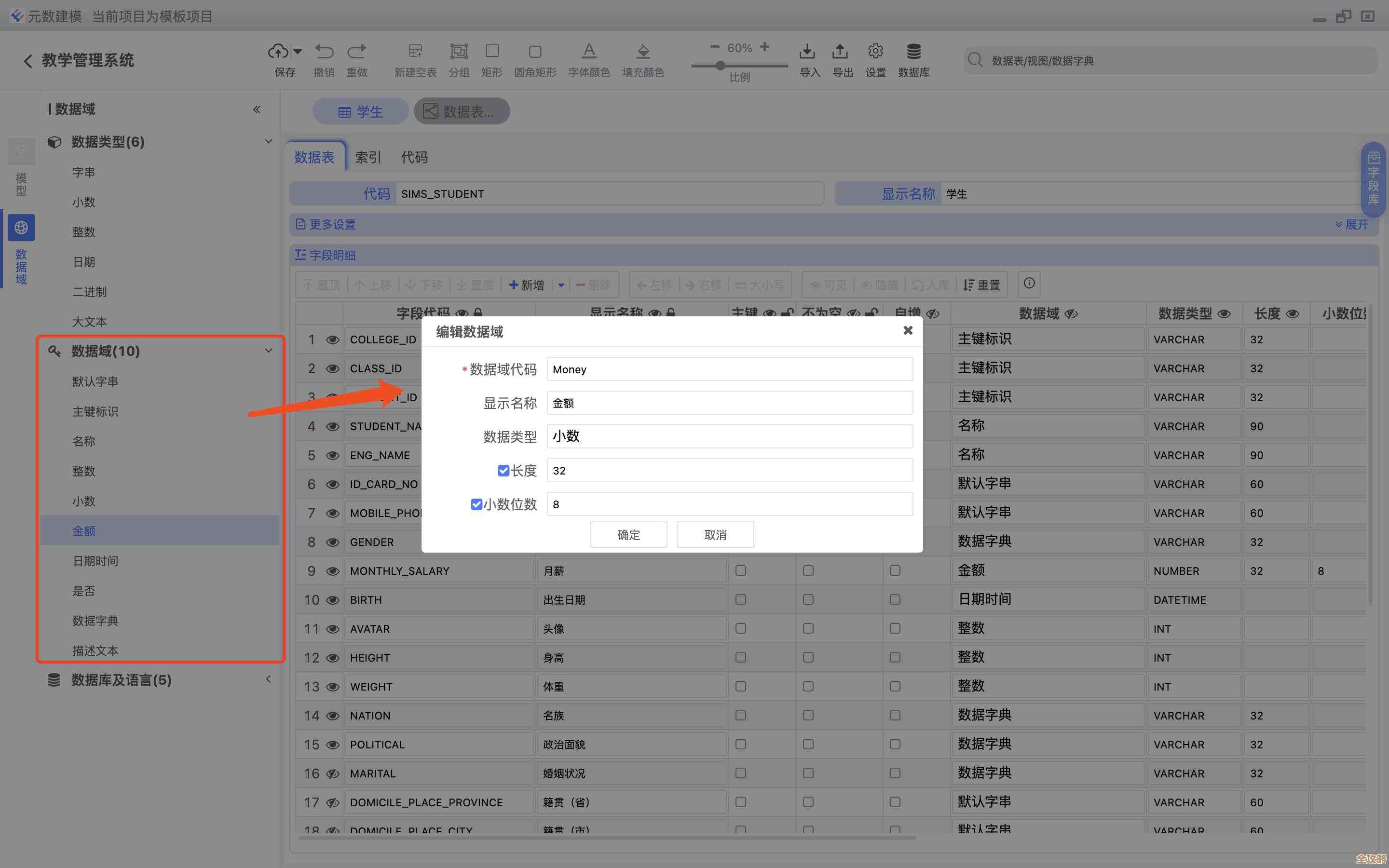Click the 比例 zoom slider handle

click(x=721, y=66)
